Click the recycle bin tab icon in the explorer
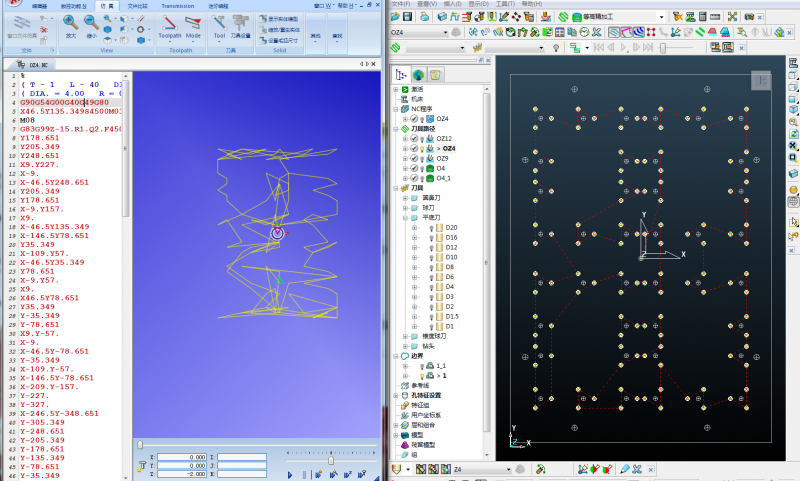This screenshot has height=481, width=800. coord(435,75)
